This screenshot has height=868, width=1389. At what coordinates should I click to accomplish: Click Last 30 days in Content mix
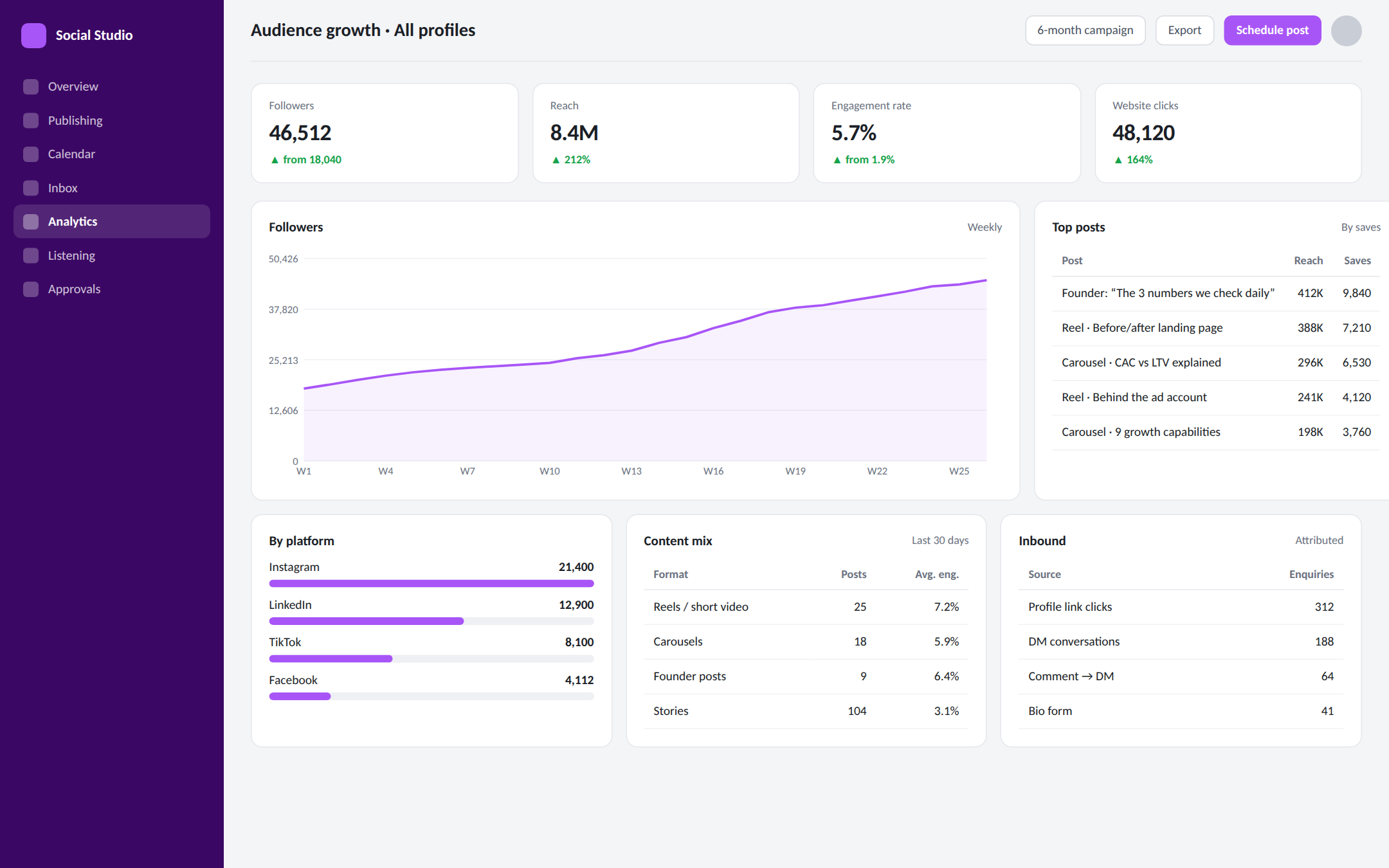point(940,540)
